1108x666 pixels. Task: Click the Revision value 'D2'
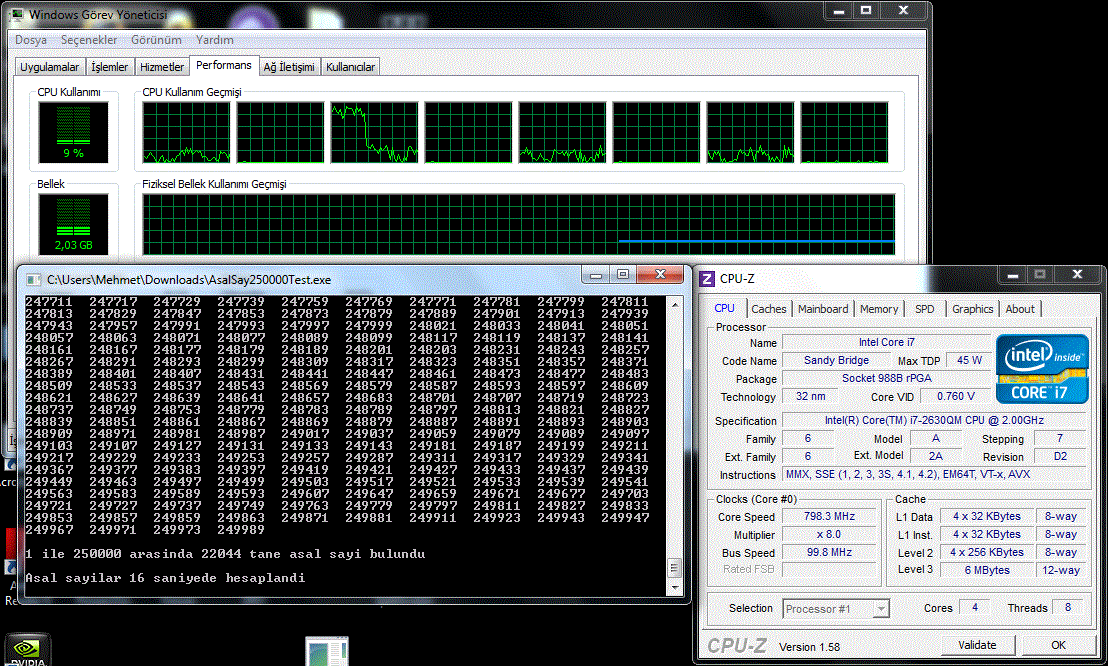(x=1060, y=457)
